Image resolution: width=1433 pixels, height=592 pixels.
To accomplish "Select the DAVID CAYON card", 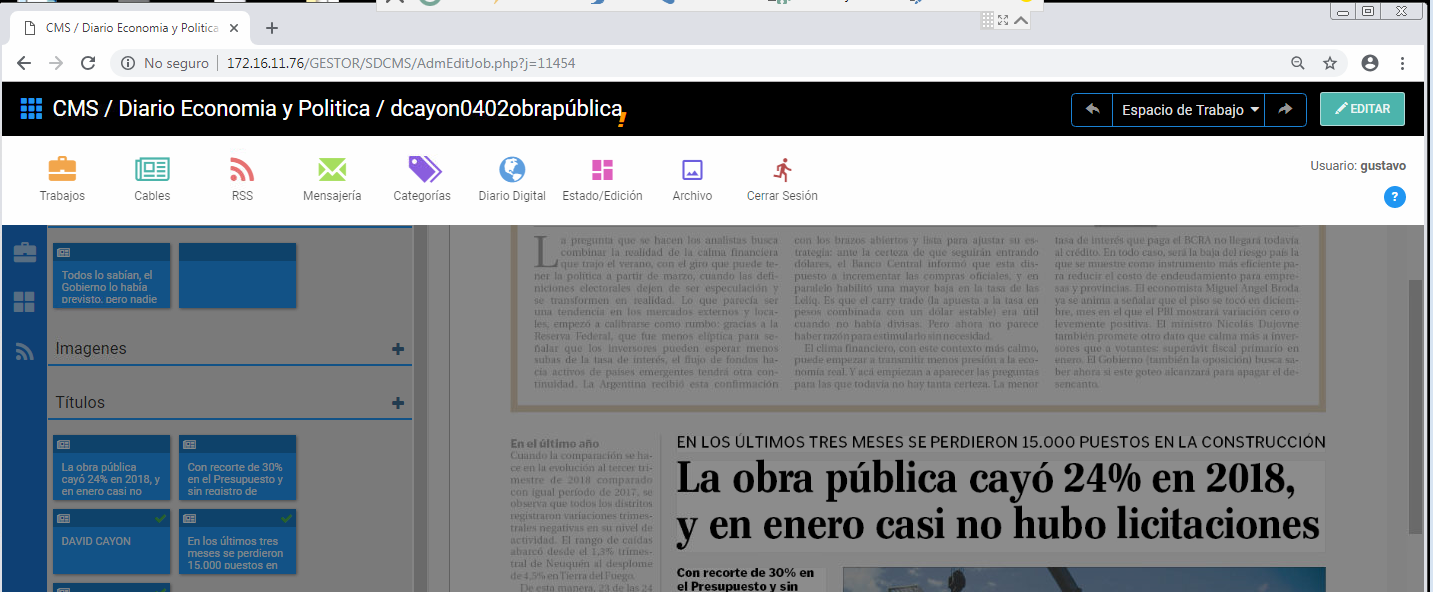I will click(112, 542).
